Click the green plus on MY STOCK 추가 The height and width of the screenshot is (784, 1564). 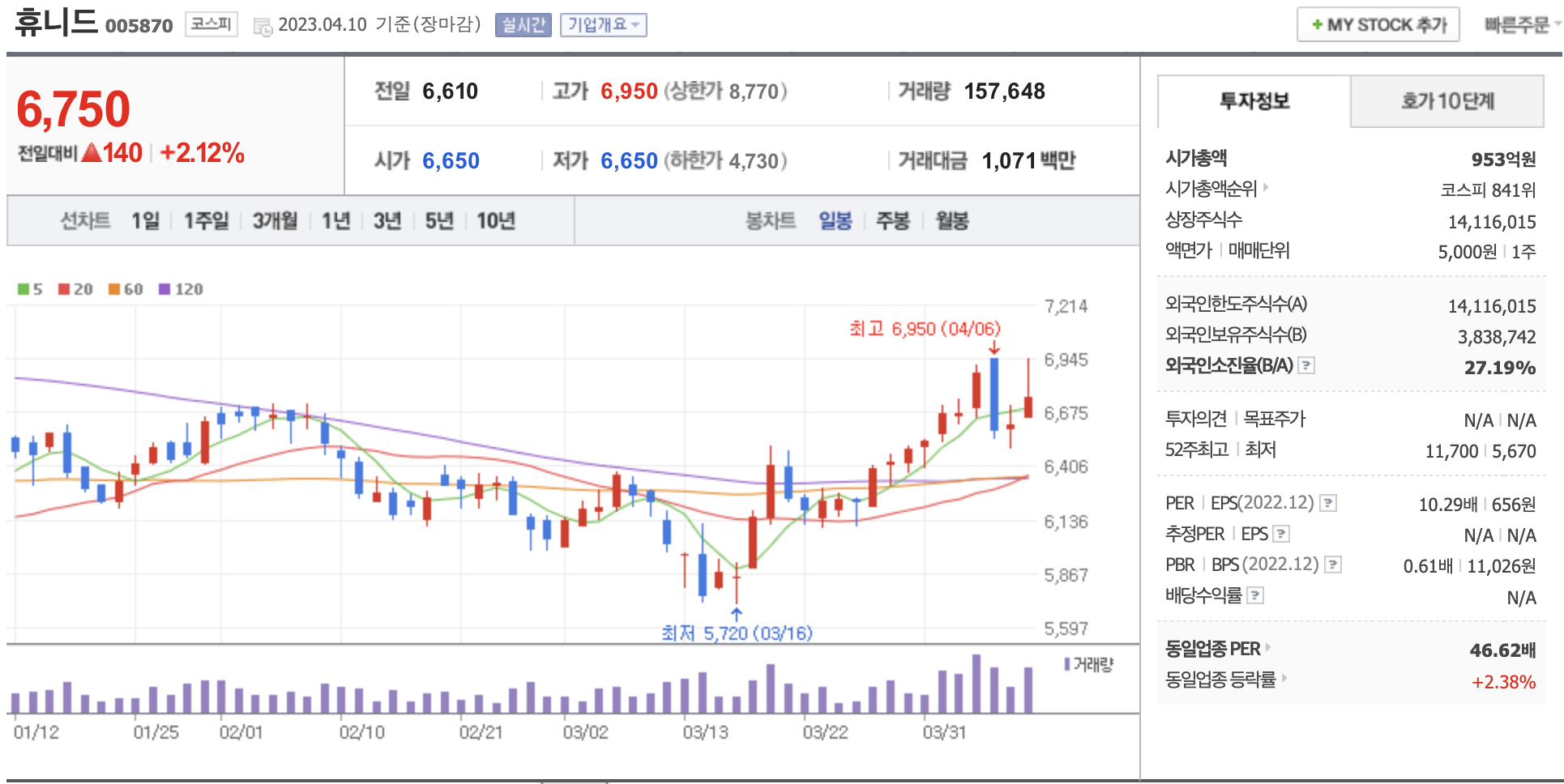click(x=1317, y=25)
